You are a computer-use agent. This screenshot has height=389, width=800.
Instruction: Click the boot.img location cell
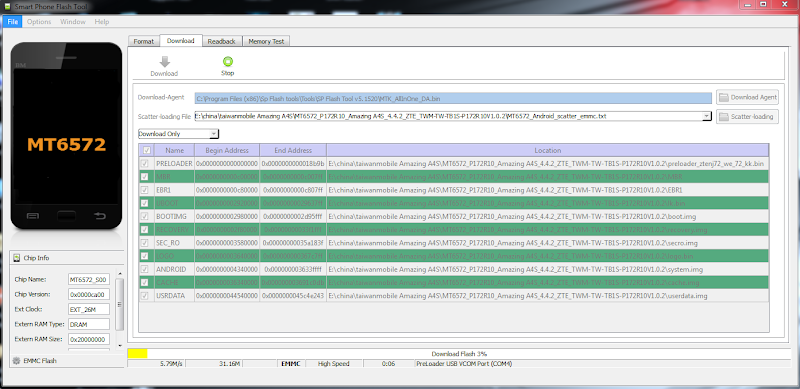[547, 216]
